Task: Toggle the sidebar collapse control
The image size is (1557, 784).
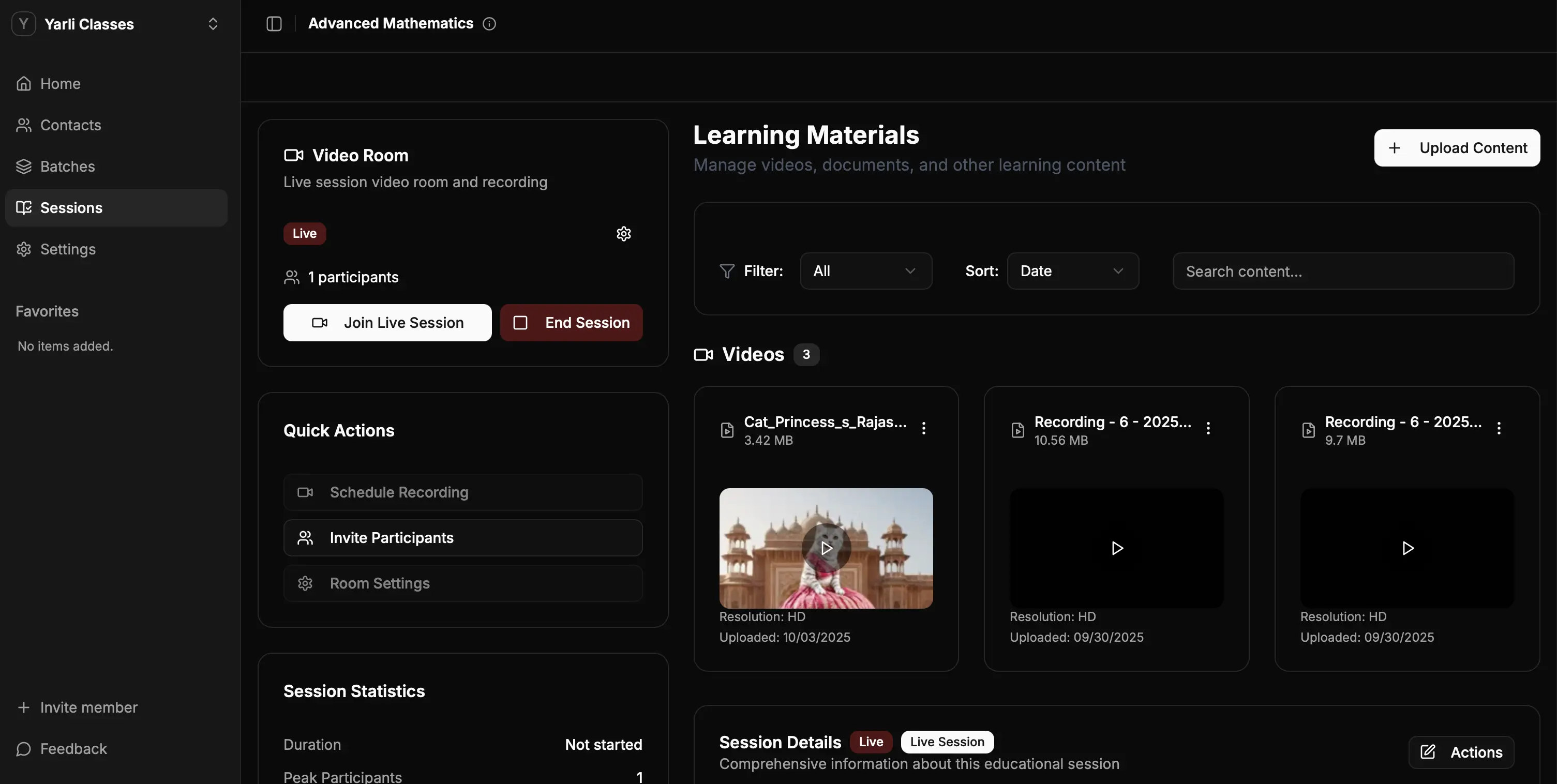Action: tap(274, 24)
